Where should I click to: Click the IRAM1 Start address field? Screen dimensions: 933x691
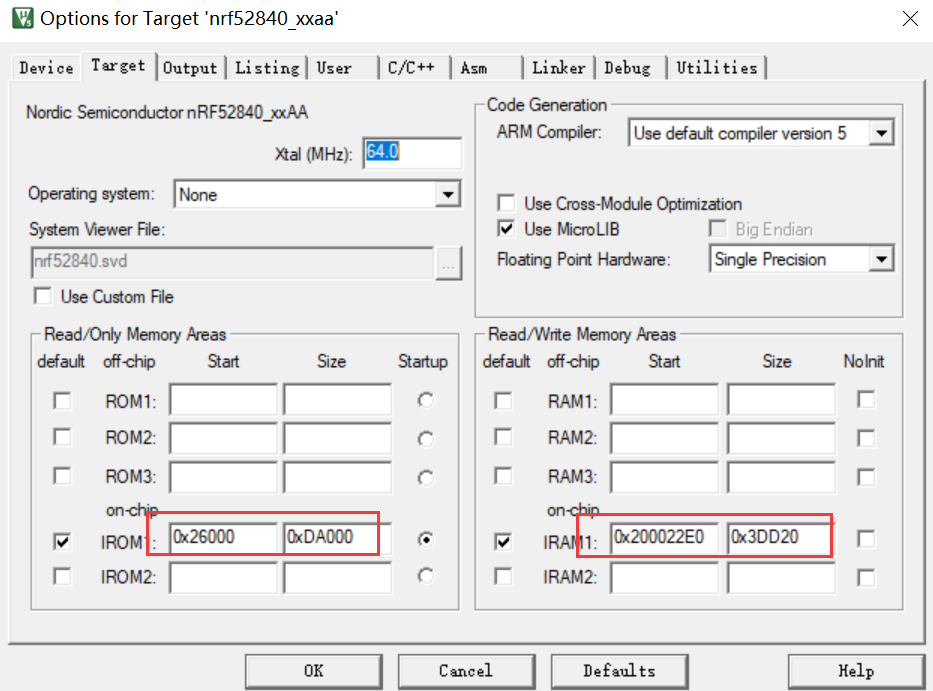click(665, 538)
